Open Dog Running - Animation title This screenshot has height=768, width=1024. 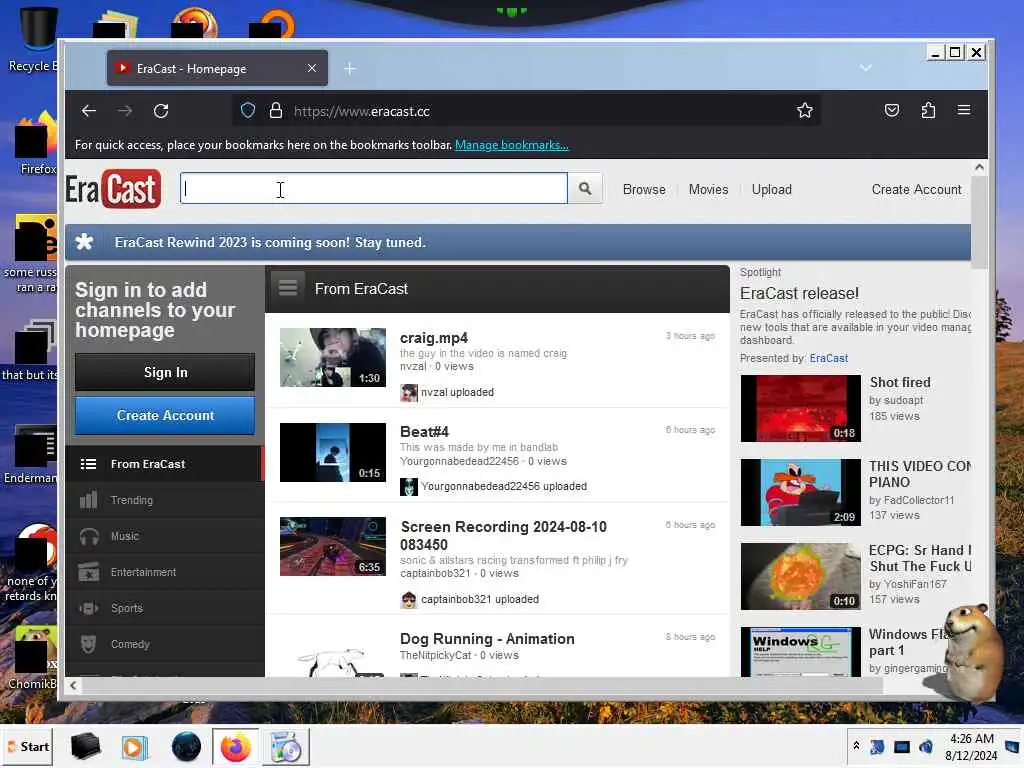pos(487,639)
